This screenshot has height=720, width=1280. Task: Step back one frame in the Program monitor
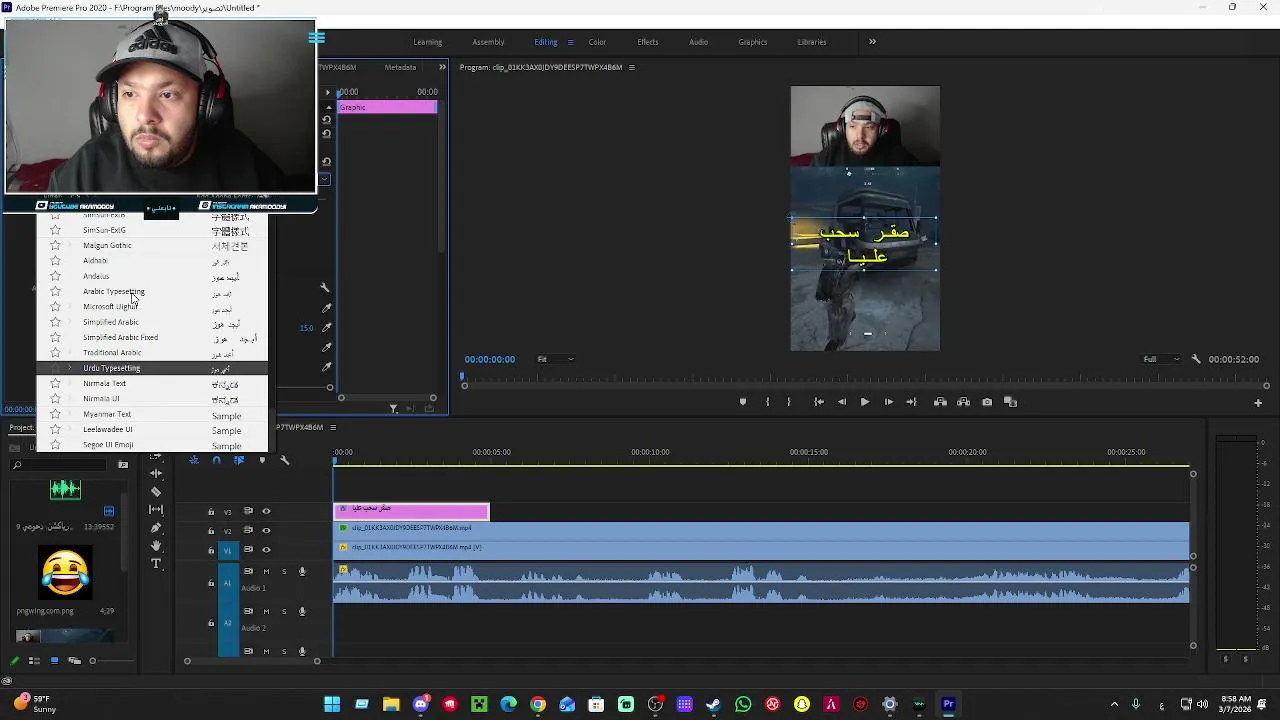pyautogui.click(x=842, y=402)
